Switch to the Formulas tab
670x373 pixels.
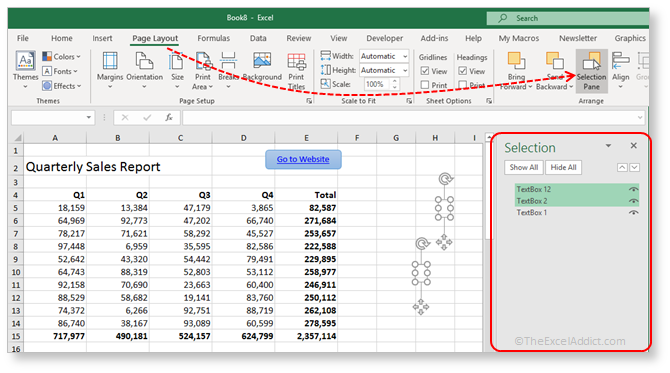click(213, 38)
